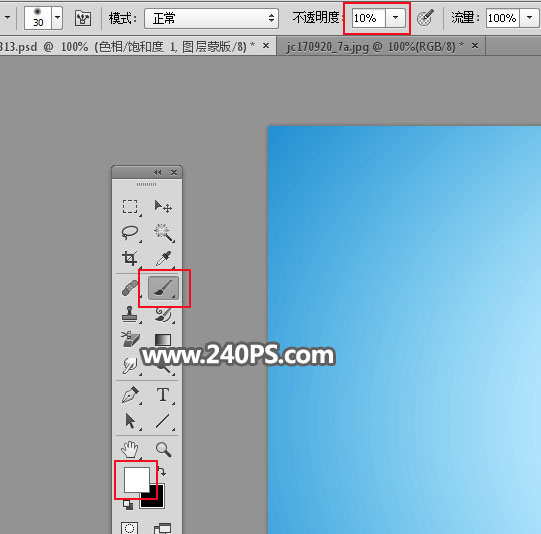Viewport: 541px width, 534px height.
Task: Click the white foreground color swatch
Action: tap(136, 479)
